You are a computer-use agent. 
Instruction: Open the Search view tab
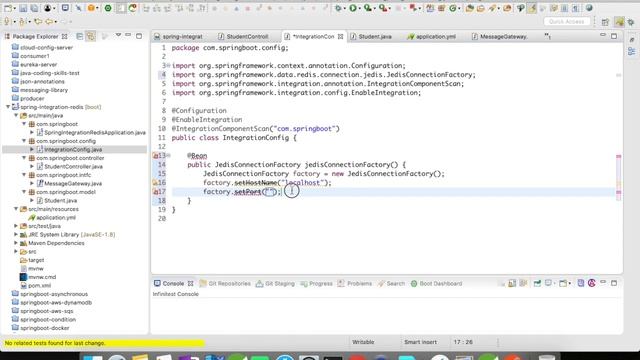coord(391,283)
